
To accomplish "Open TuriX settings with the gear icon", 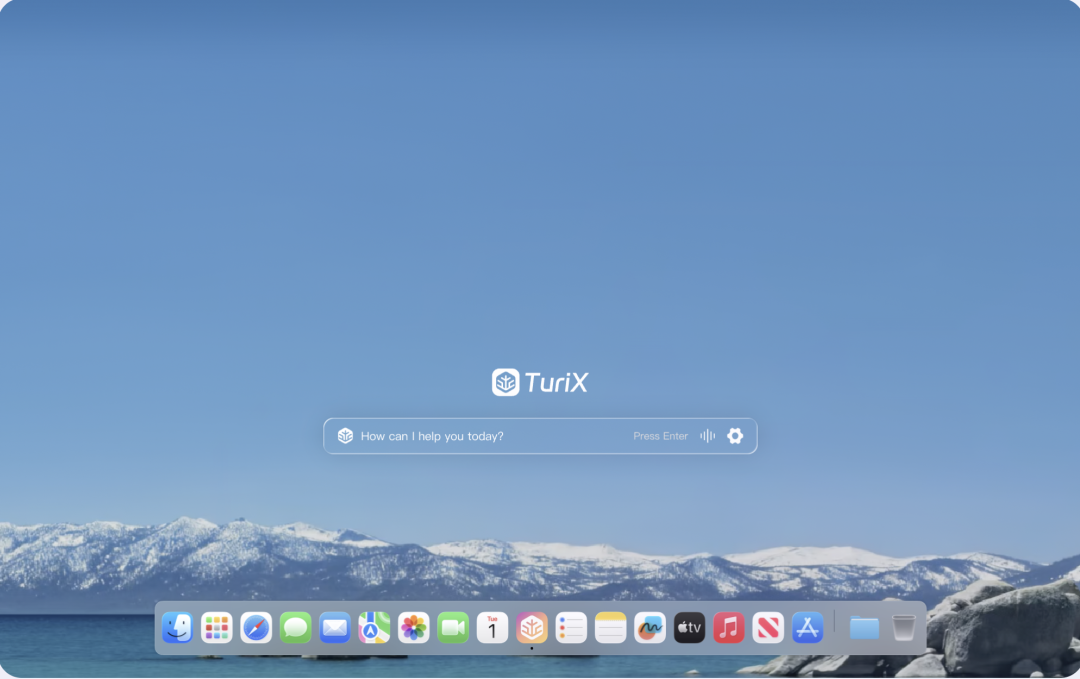I will click(735, 436).
